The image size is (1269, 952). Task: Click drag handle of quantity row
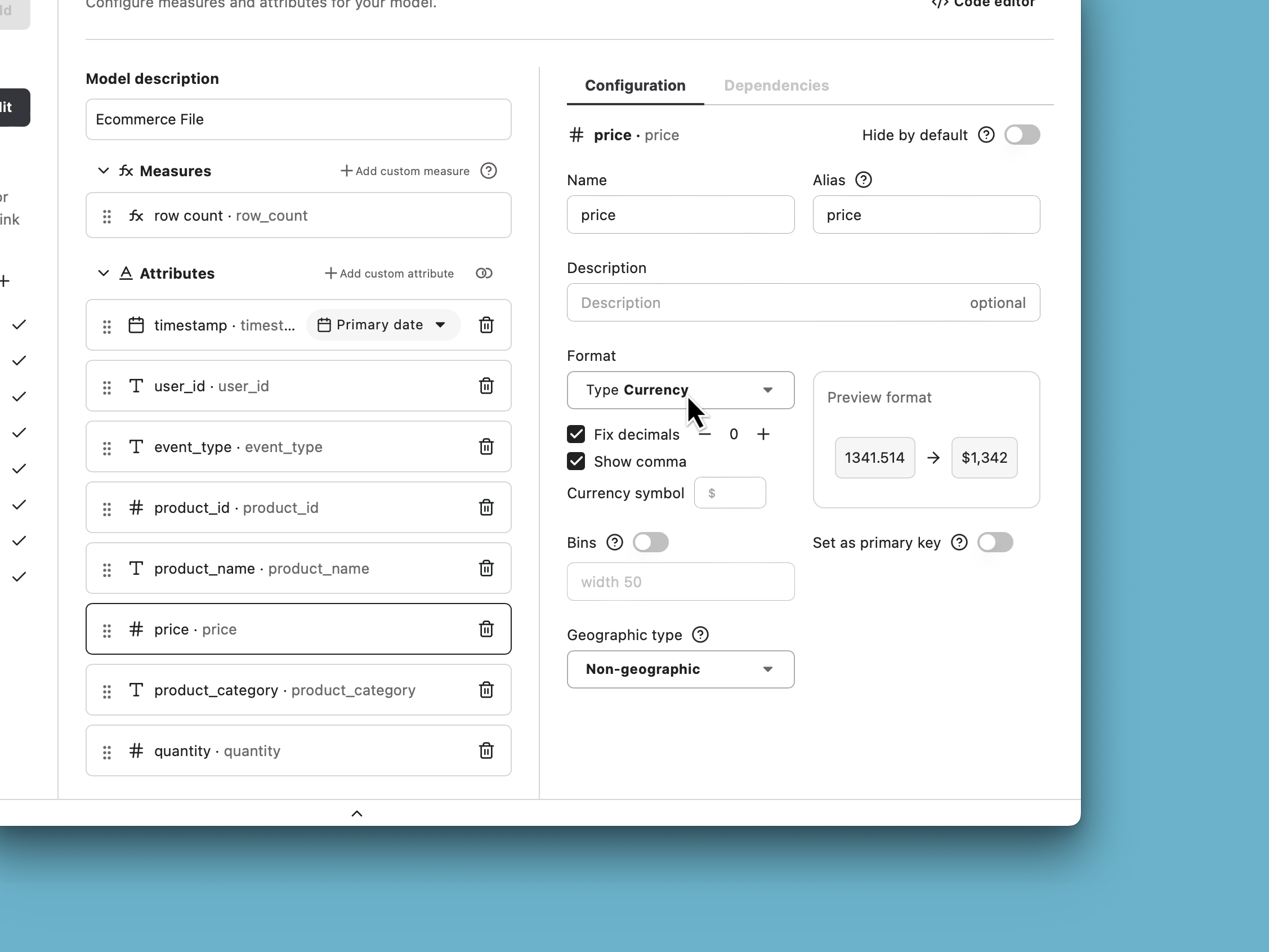tap(107, 752)
